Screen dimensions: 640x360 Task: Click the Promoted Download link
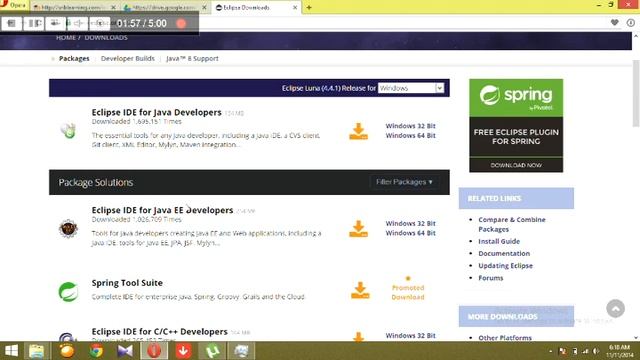pos(408,292)
